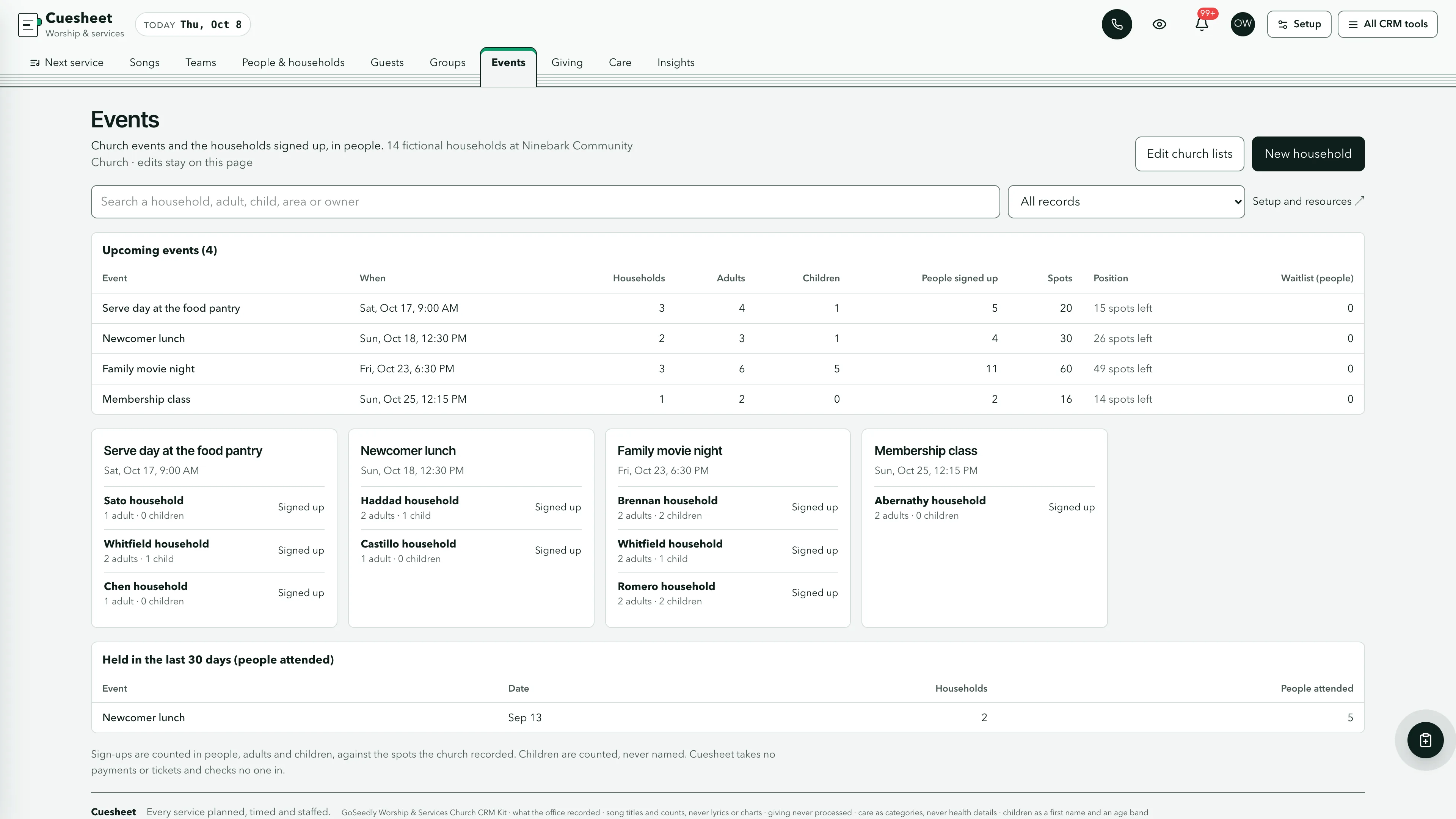Expand the All records dropdown
Screen dimensions: 1456x819
coord(1126,202)
